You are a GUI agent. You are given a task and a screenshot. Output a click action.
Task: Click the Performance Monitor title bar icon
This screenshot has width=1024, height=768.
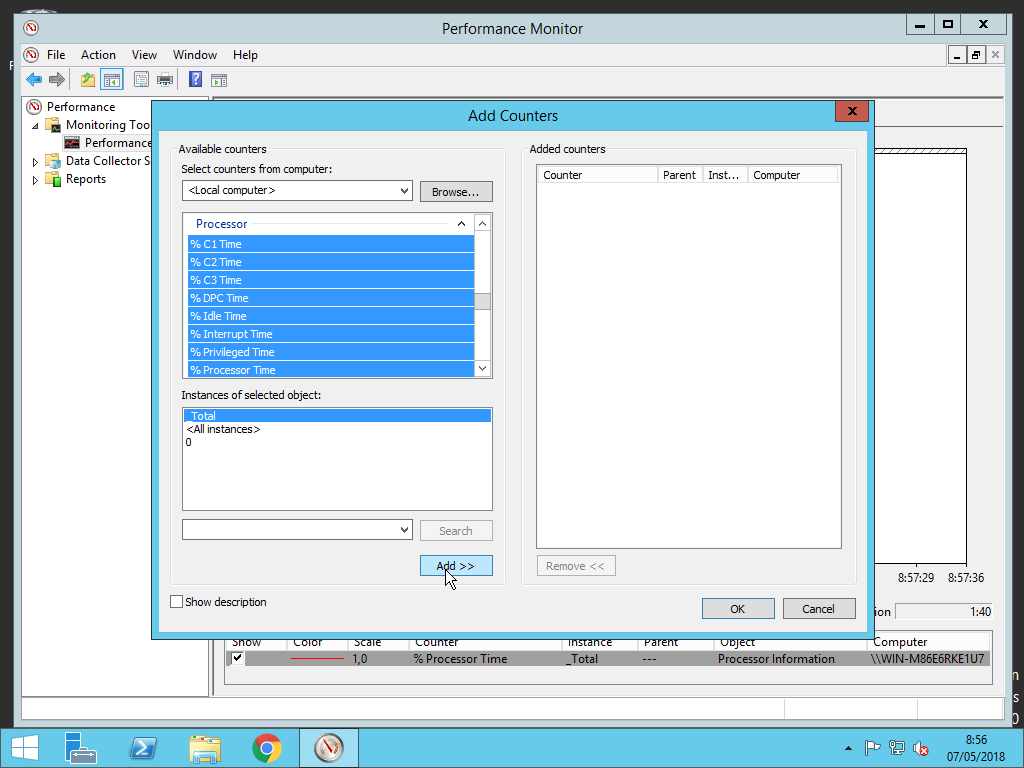pyautogui.click(x=31, y=28)
